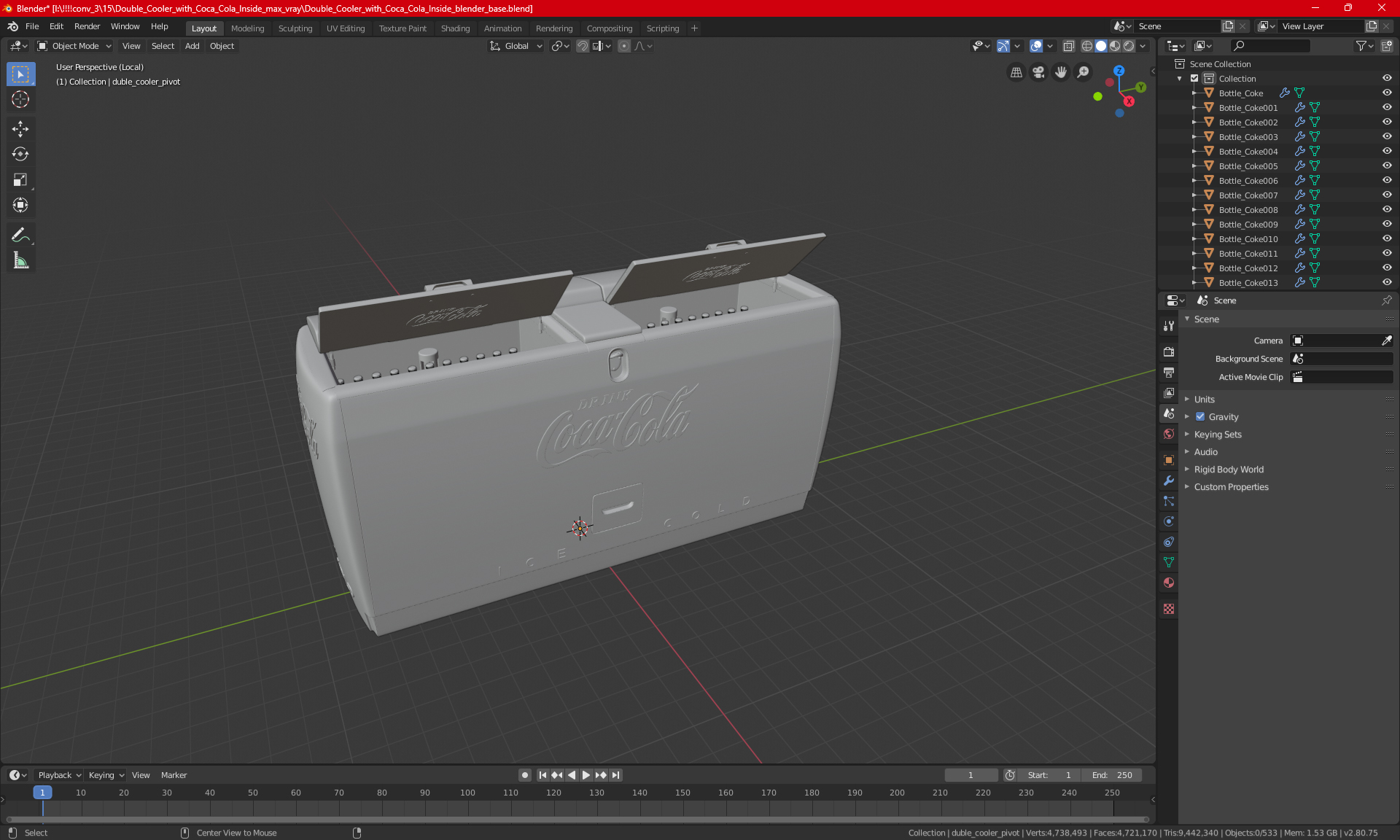Select the Measure tool
Image resolution: width=1400 pixels, height=840 pixels.
coord(20,260)
